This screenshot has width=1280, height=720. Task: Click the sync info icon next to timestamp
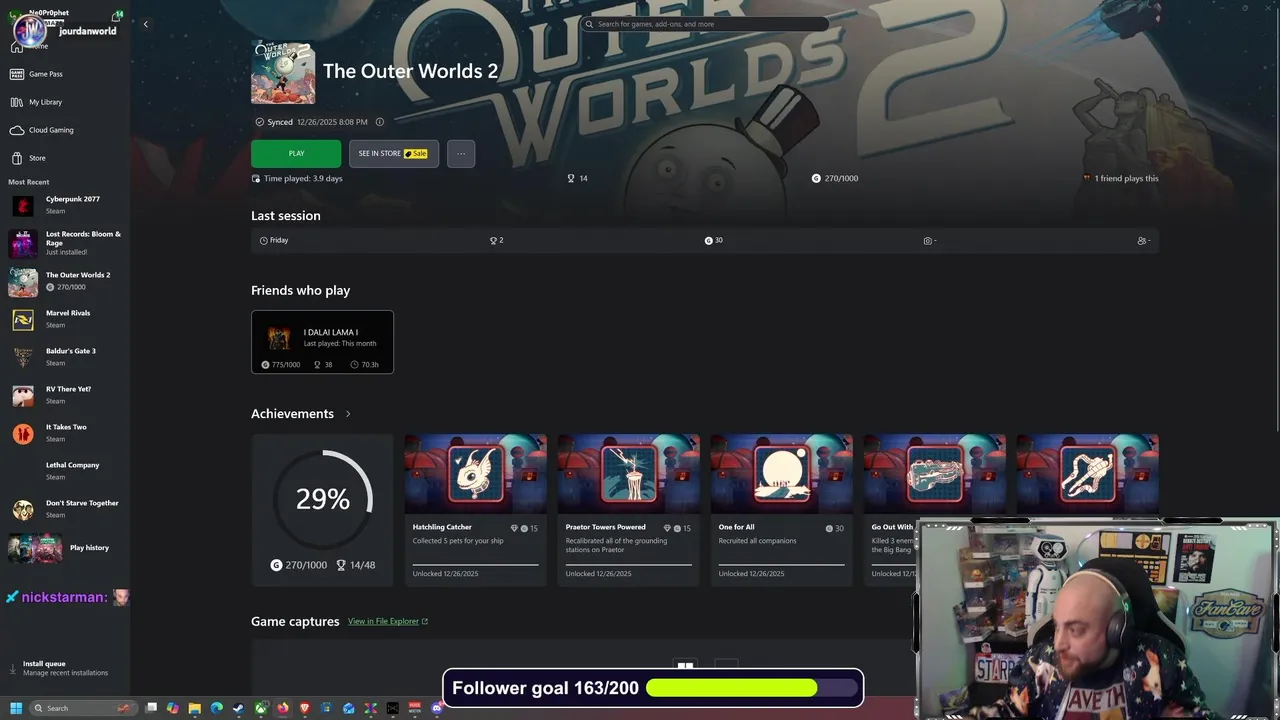(380, 122)
